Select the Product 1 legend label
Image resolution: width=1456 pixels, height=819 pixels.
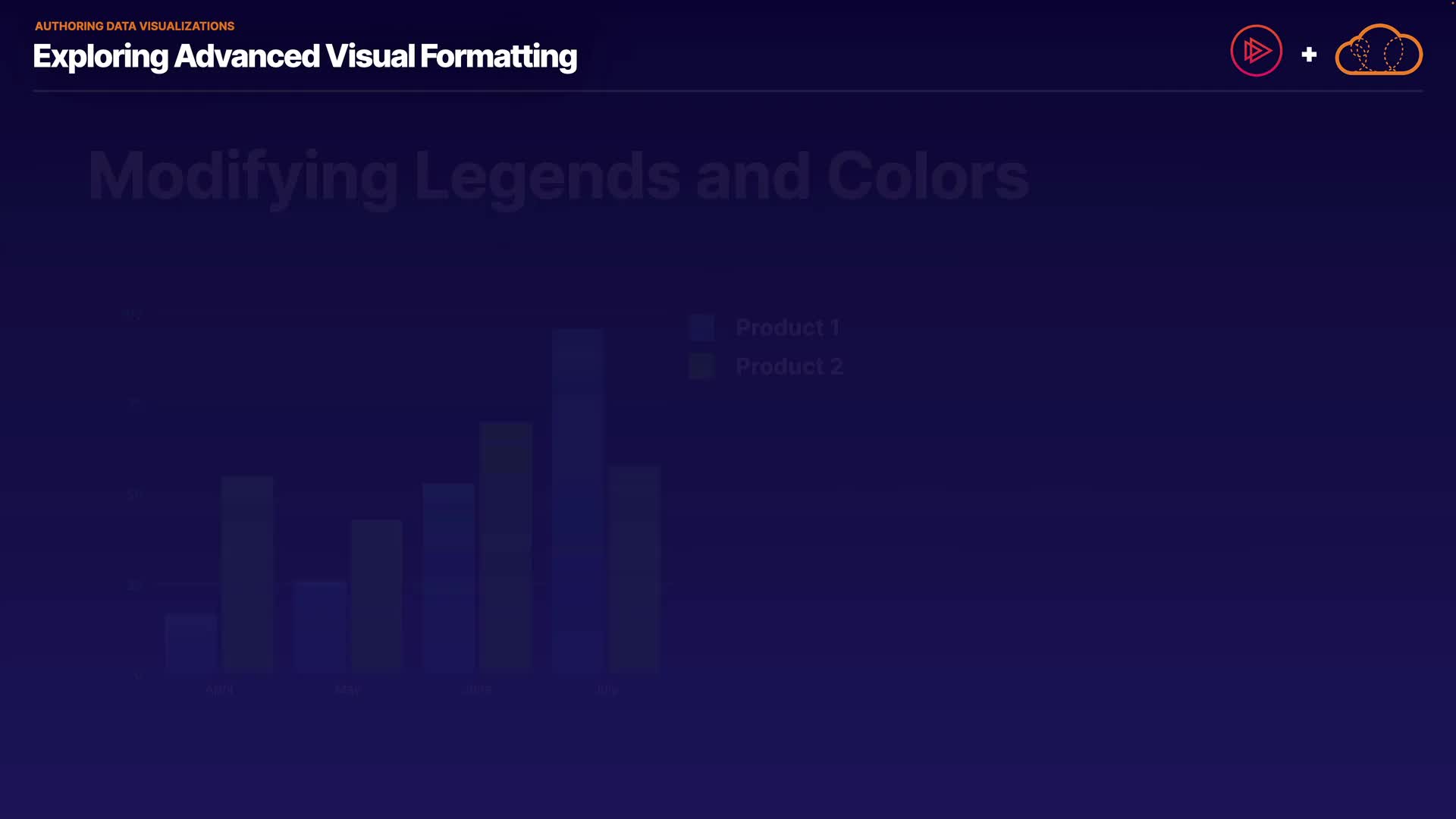[x=787, y=328]
